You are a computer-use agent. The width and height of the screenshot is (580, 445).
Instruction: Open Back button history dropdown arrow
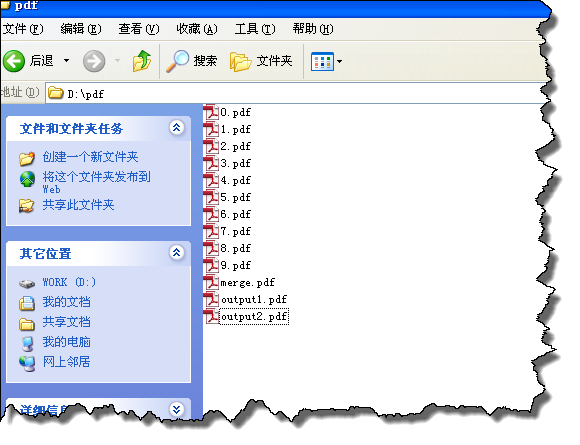pos(66,61)
